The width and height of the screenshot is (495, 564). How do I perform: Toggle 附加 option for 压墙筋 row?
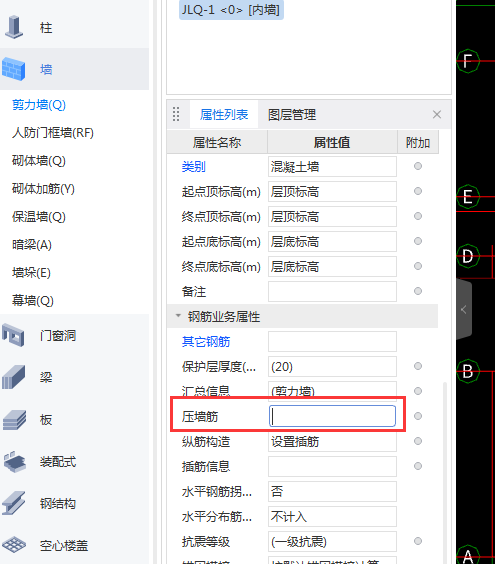pos(418,416)
